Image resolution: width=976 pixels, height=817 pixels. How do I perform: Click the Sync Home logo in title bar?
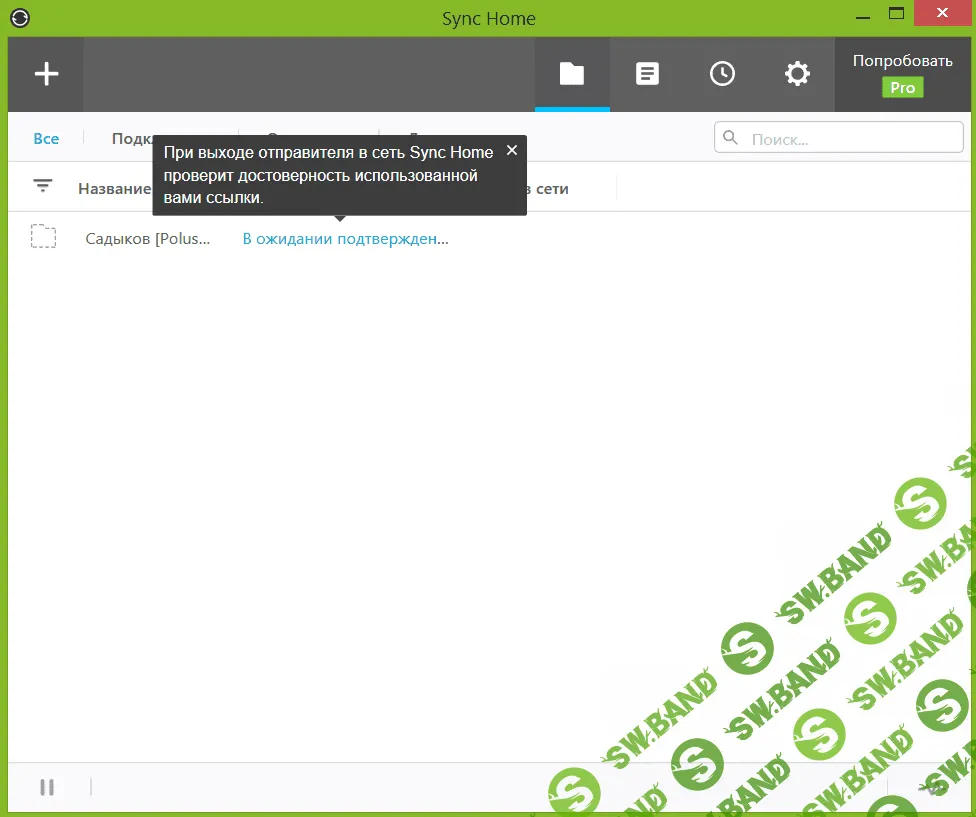pos(20,18)
